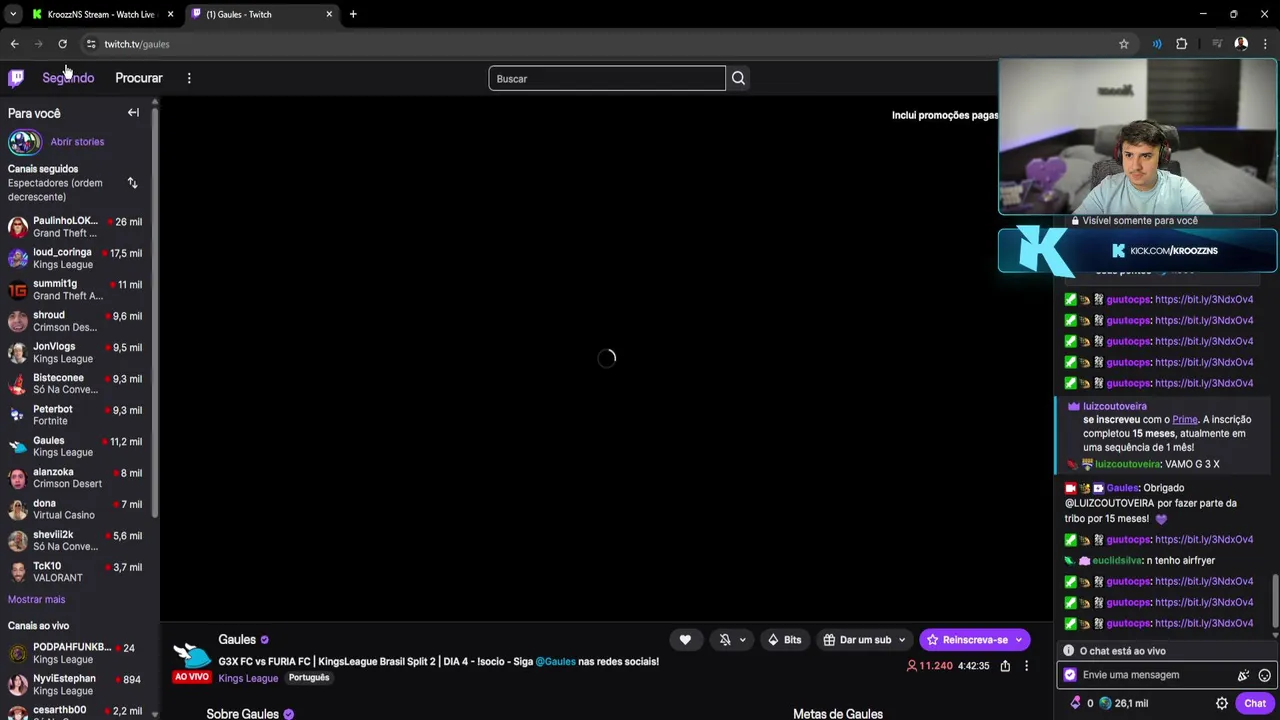1280x720 pixels.
Task: Open browser extensions puzzle icon
Action: [x=1181, y=44]
